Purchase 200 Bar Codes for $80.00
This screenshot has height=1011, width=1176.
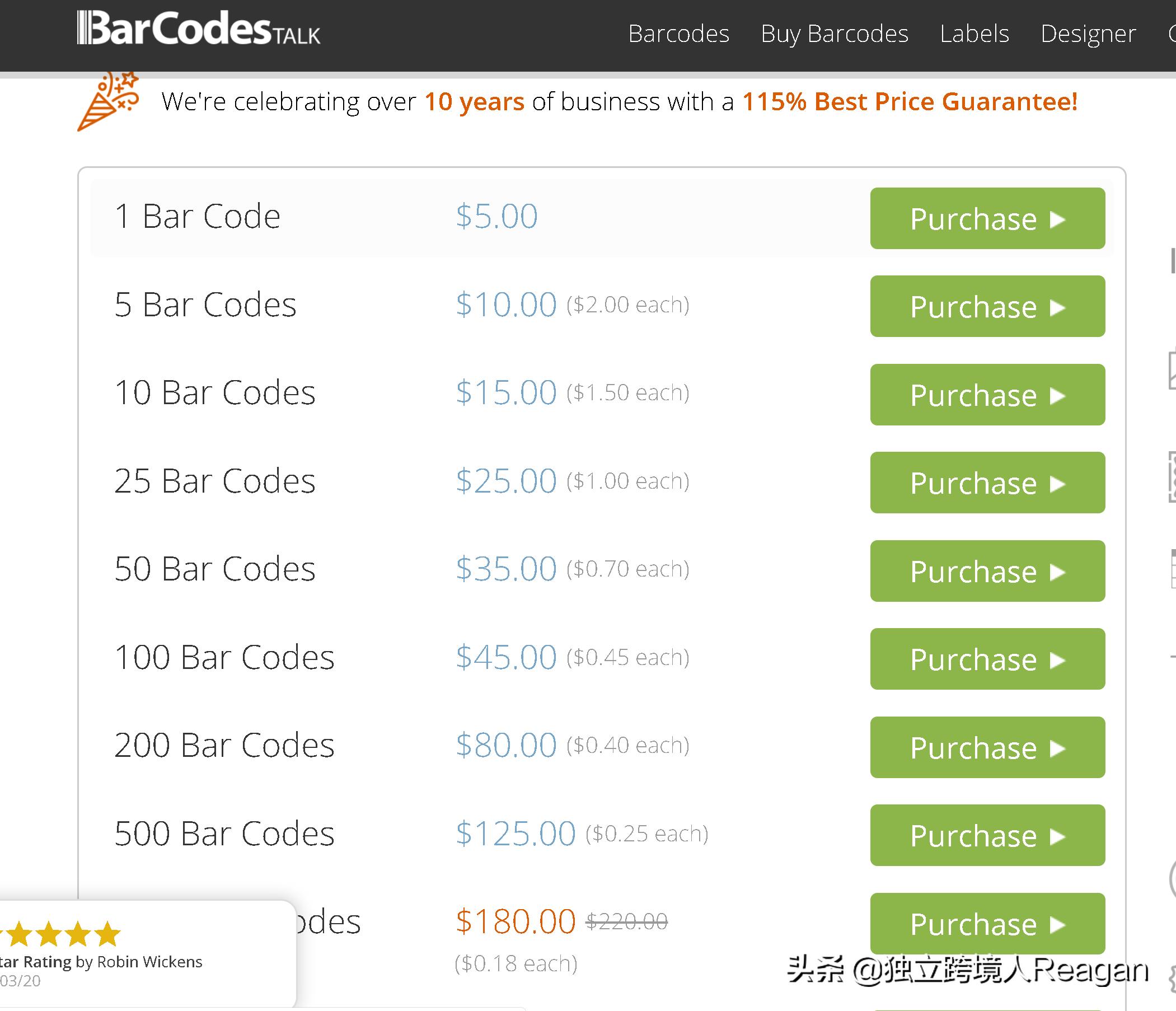[x=987, y=747]
